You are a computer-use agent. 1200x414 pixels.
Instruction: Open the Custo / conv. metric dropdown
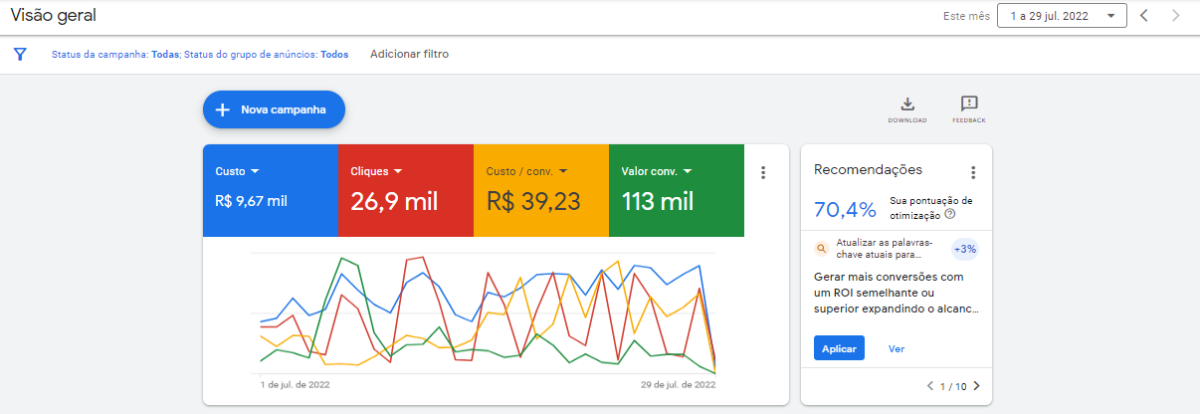point(527,171)
